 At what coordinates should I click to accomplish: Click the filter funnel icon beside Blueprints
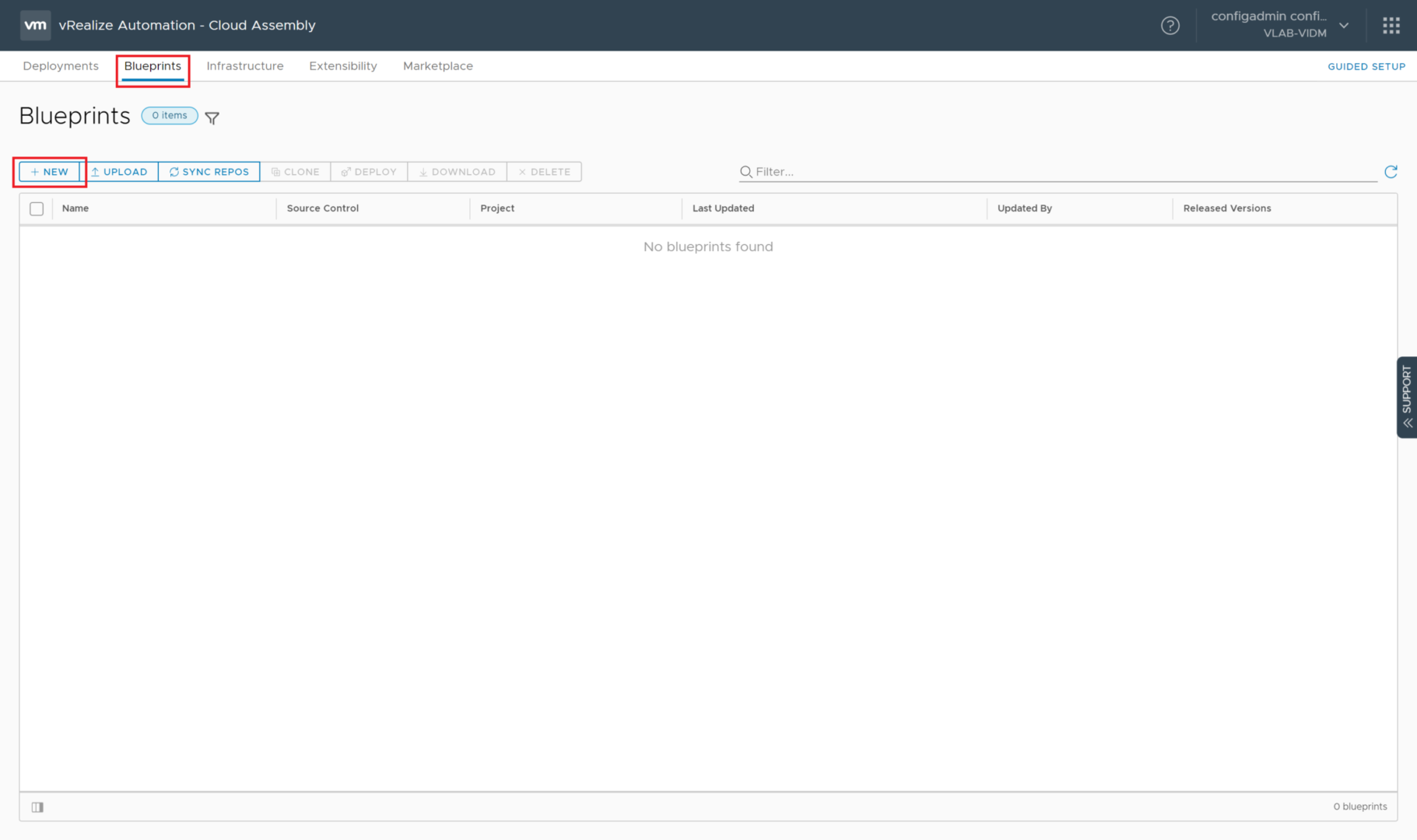click(212, 117)
